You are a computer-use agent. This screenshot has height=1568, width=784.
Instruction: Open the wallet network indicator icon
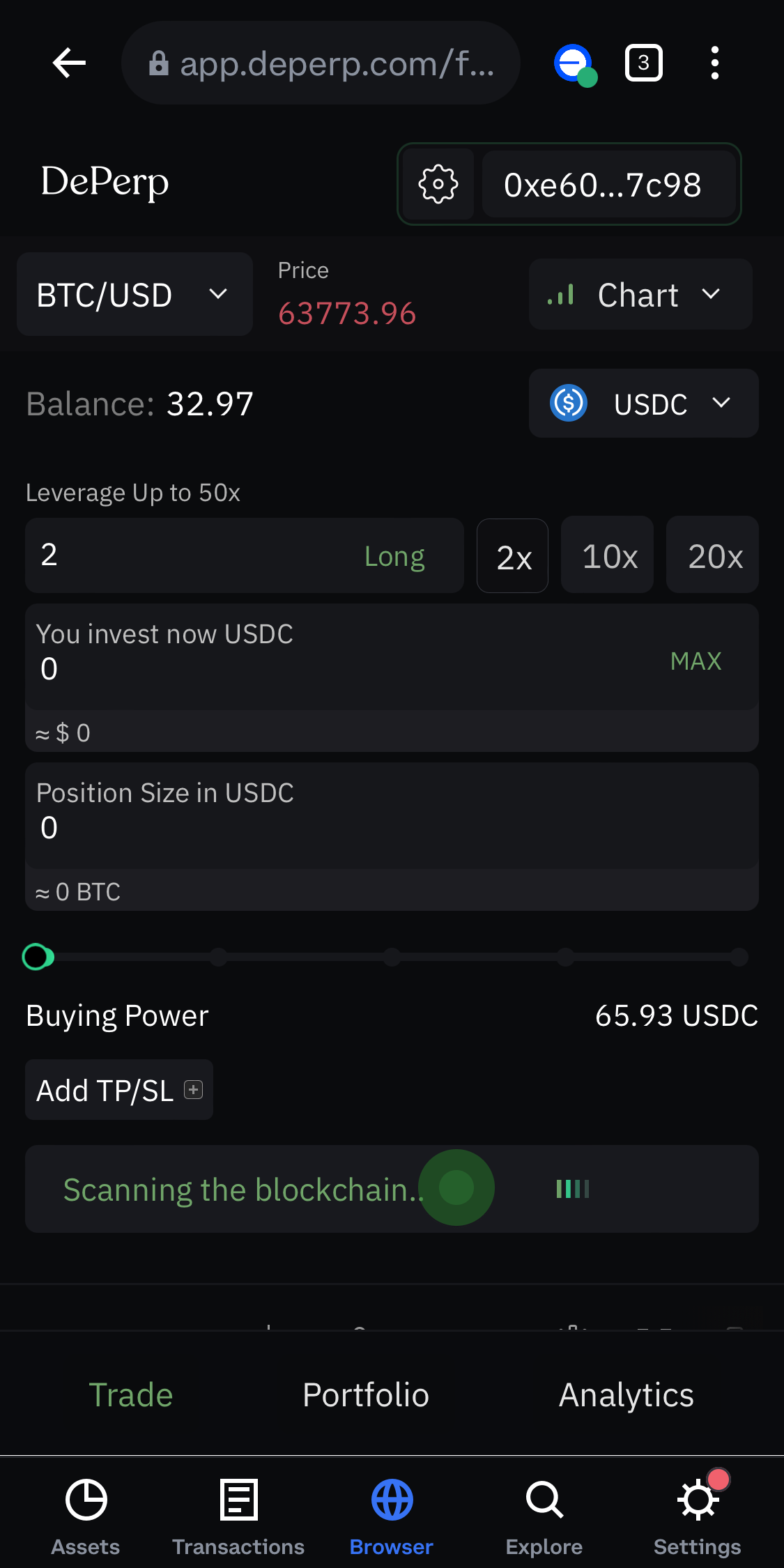pyautogui.click(x=574, y=65)
